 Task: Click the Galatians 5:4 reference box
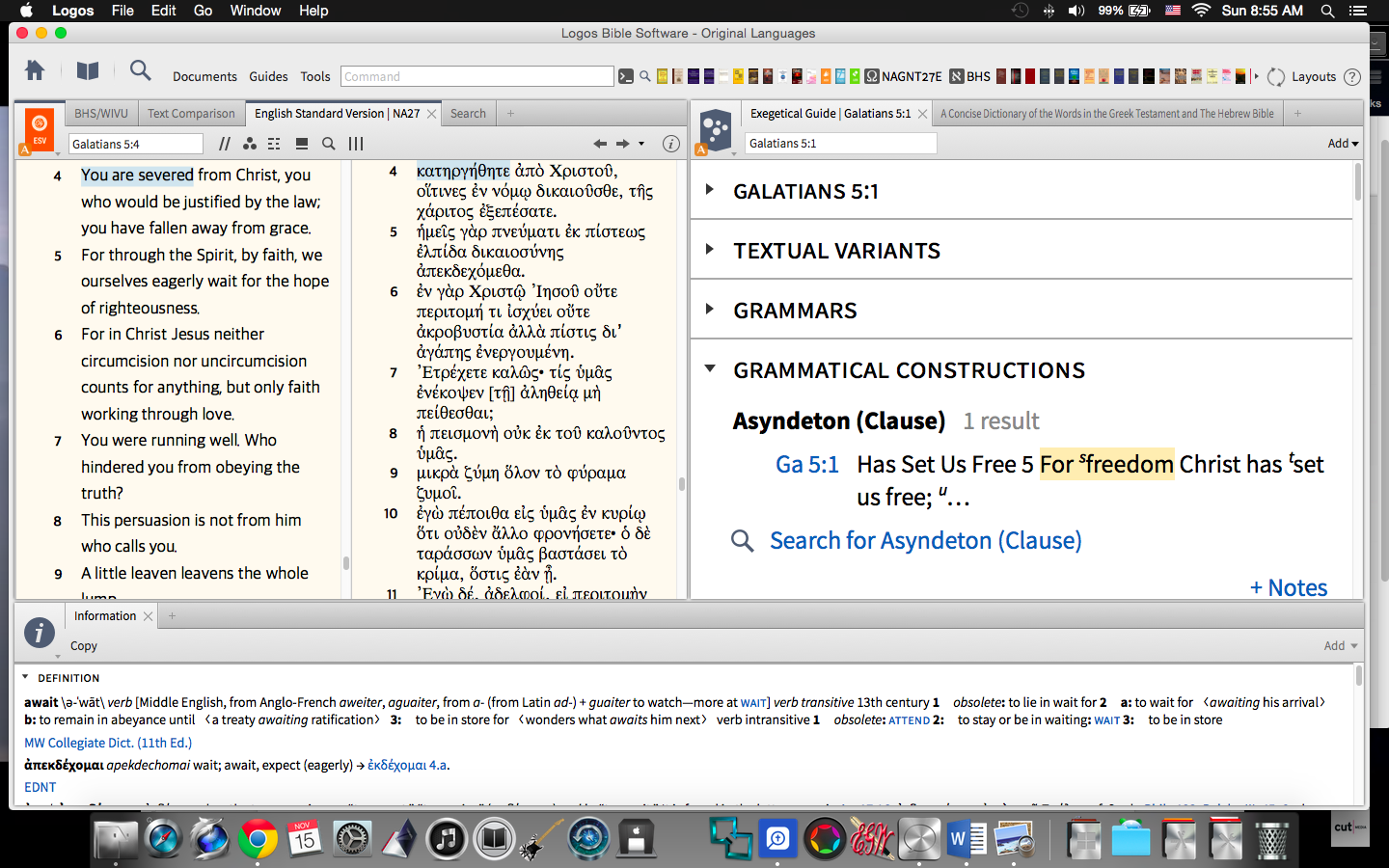[x=136, y=144]
